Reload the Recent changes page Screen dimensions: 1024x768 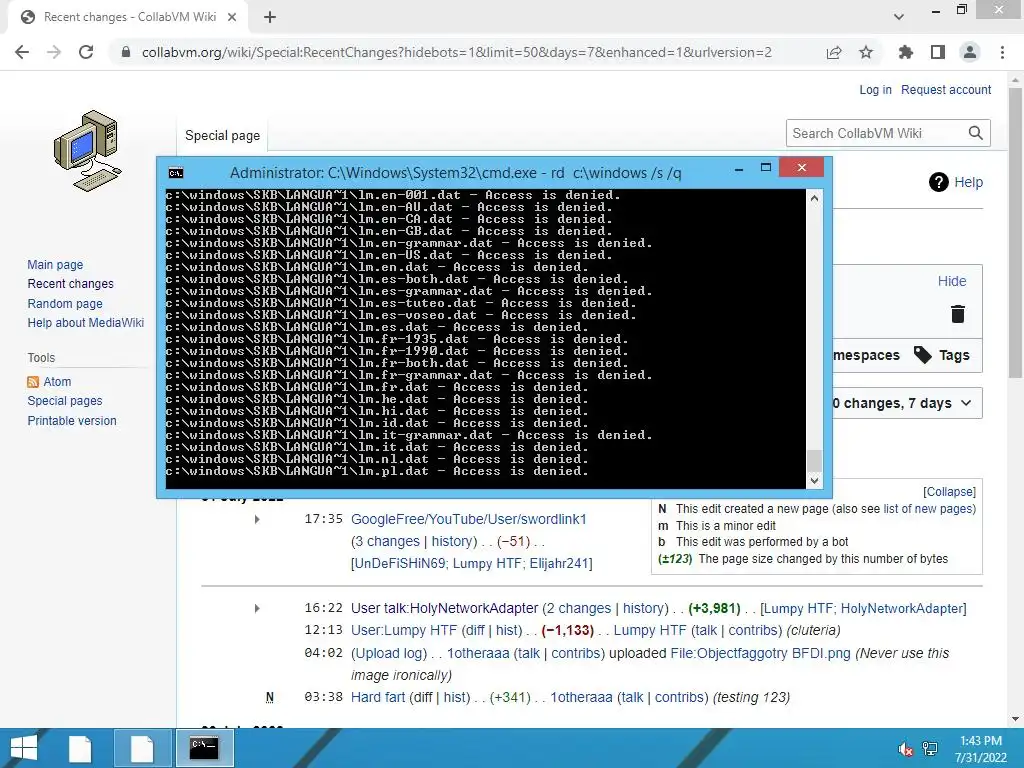pos(86,52)
